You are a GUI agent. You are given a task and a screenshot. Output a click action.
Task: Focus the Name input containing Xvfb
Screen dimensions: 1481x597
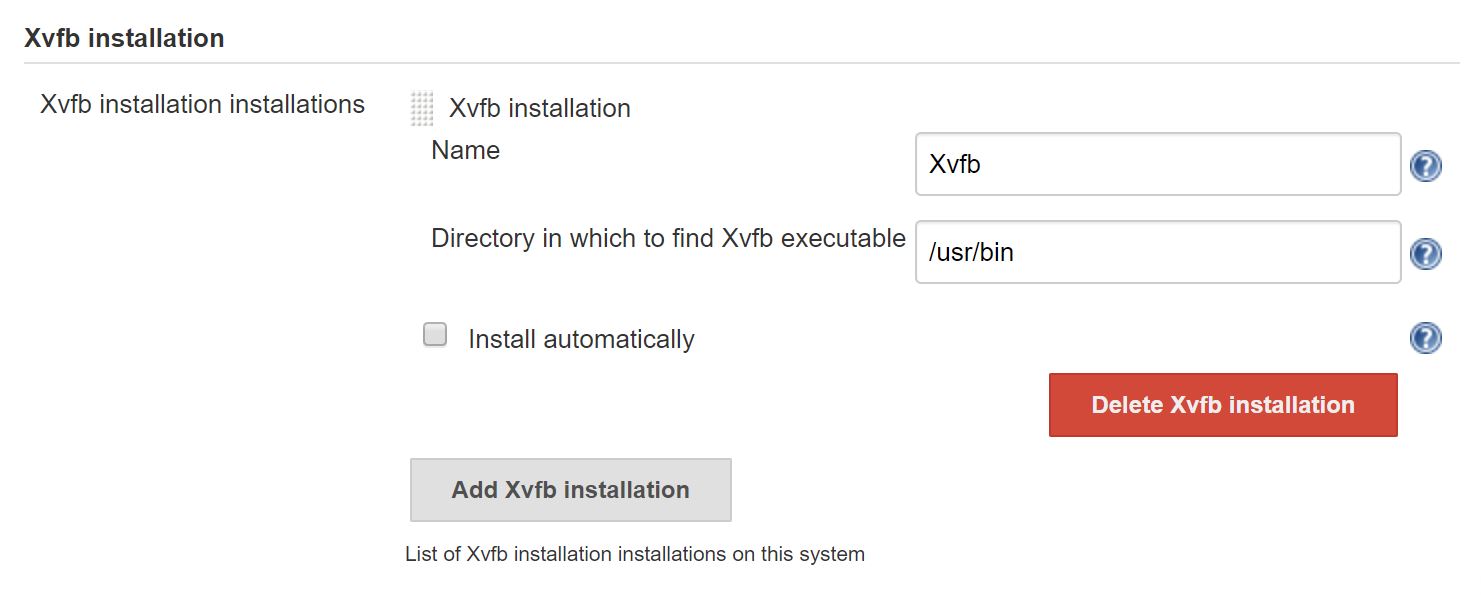(1158, 164)
